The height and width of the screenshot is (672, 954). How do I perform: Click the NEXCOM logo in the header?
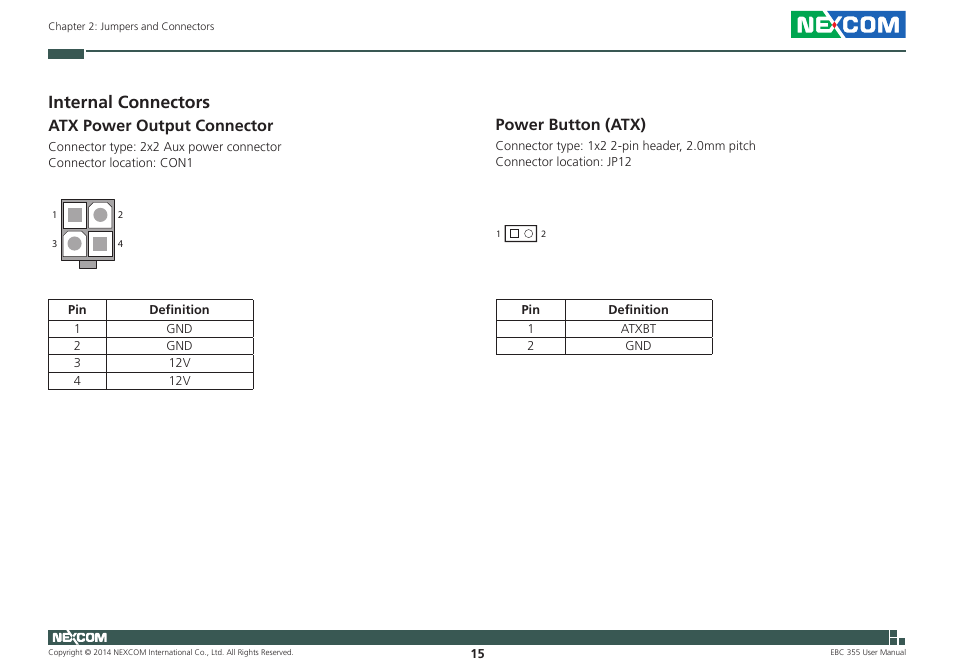[848, 24]
